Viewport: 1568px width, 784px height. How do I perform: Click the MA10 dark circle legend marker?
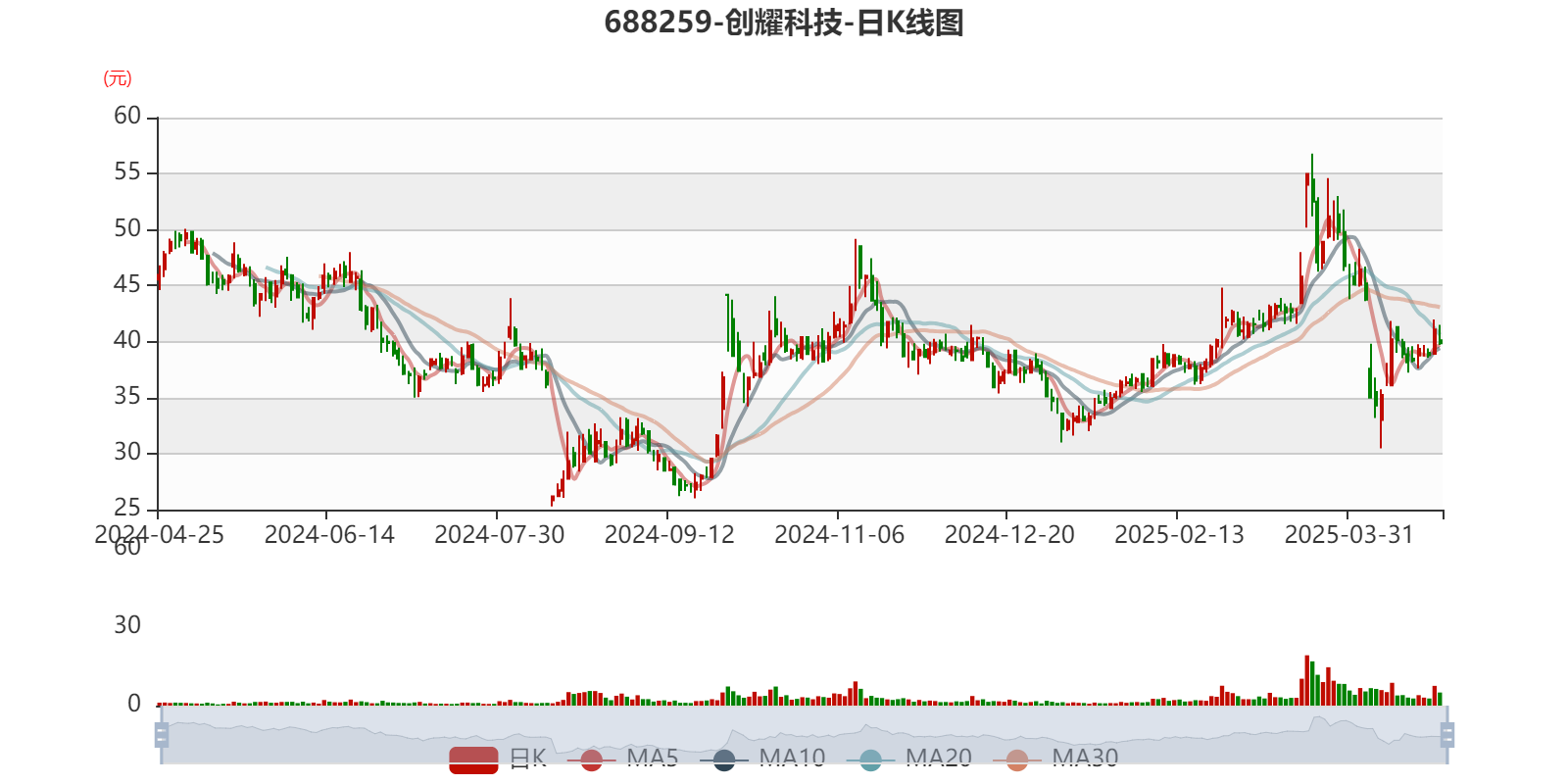[724, 759]
